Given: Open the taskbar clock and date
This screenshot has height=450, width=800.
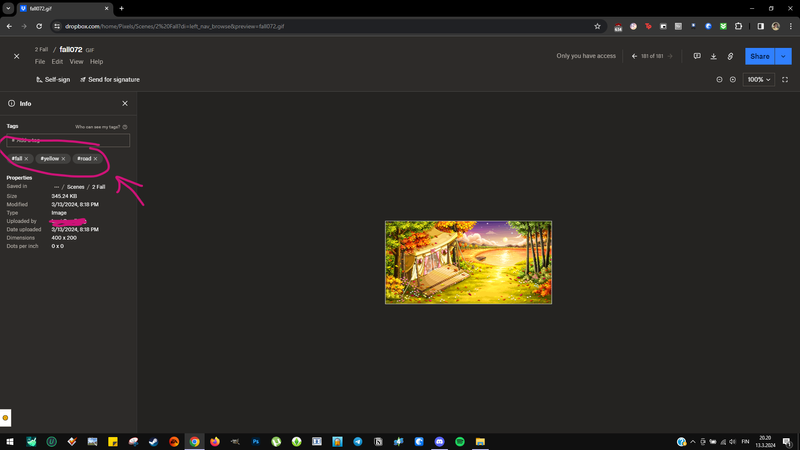Looking at the screenshot, I should pos(765,442).
